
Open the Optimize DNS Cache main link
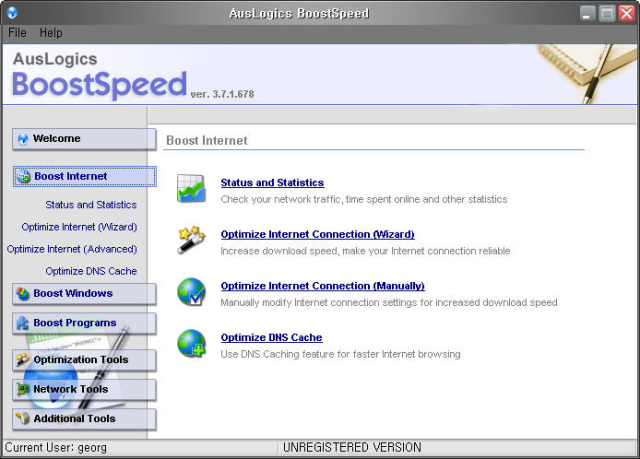(271, 337)
